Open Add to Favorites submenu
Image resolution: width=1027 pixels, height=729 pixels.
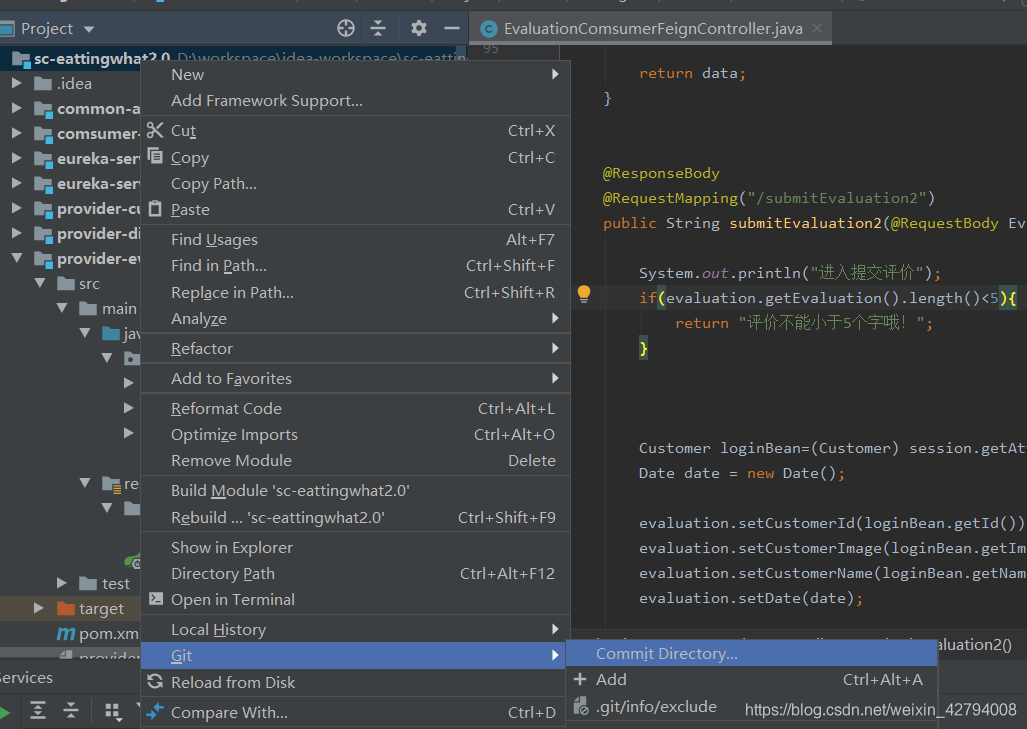356,379
